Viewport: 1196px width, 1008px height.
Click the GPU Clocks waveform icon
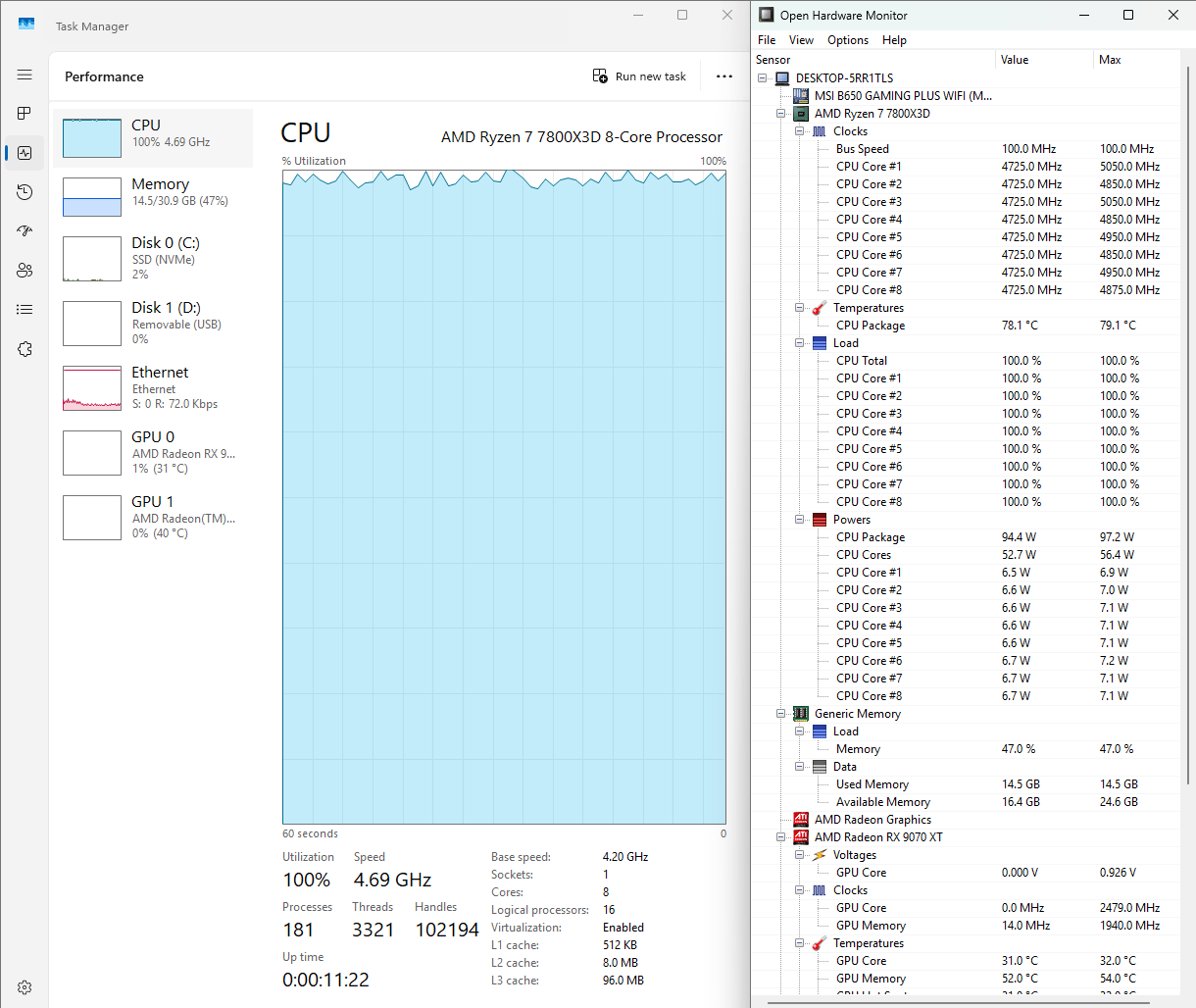(x=820, y=890)
